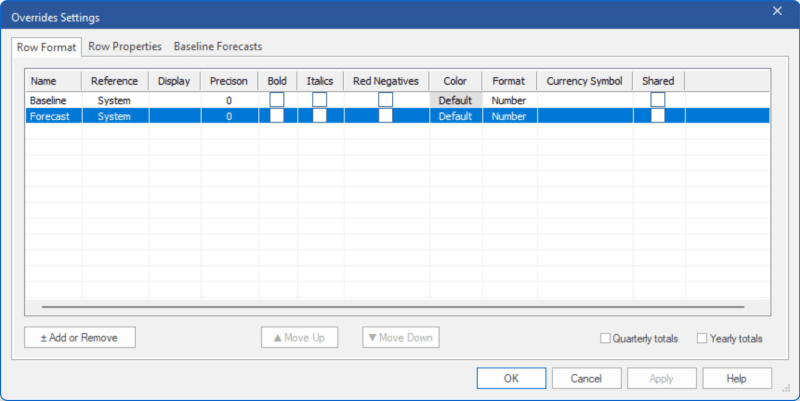Open the Default color cell for Baseline
Screen dimensions: 800x401
point(456,100)
